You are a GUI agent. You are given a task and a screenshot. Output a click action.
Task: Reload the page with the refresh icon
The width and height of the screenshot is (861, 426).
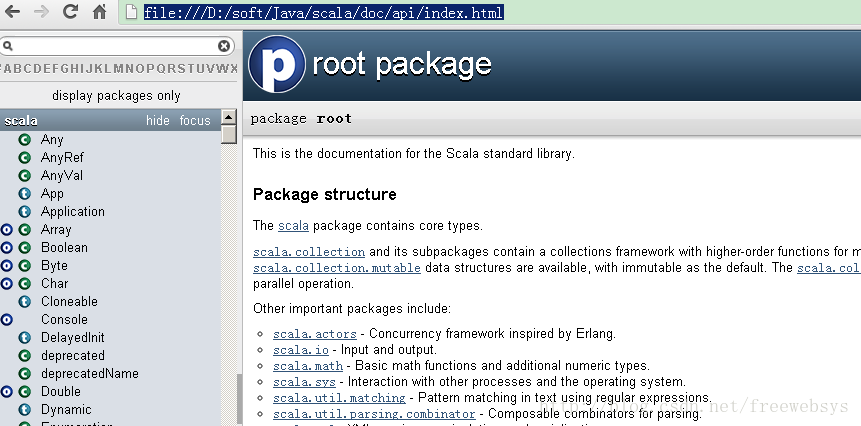pos(70,11)
